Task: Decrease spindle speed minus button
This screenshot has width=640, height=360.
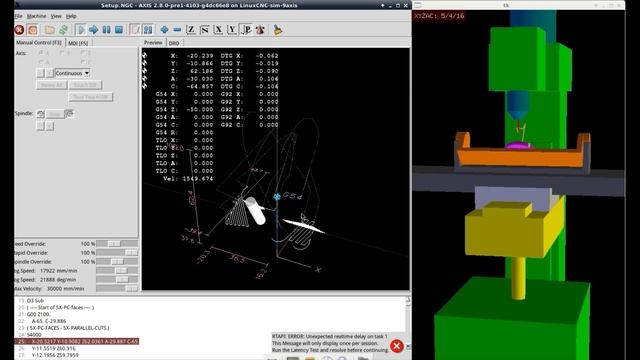Action: tap(40, 126)
